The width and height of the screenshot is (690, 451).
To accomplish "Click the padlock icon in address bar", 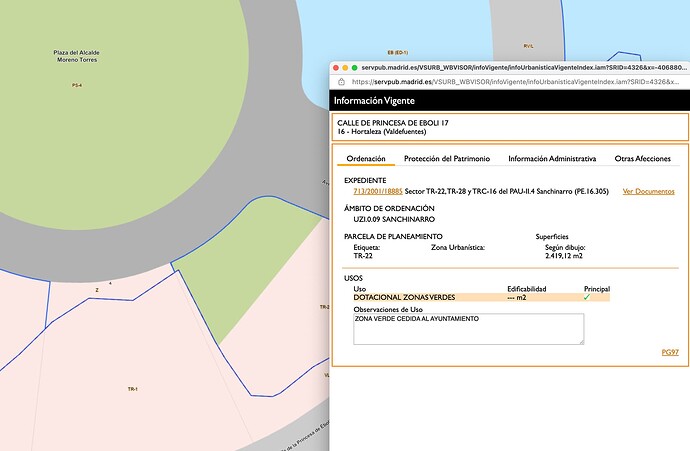I will 341,82.
